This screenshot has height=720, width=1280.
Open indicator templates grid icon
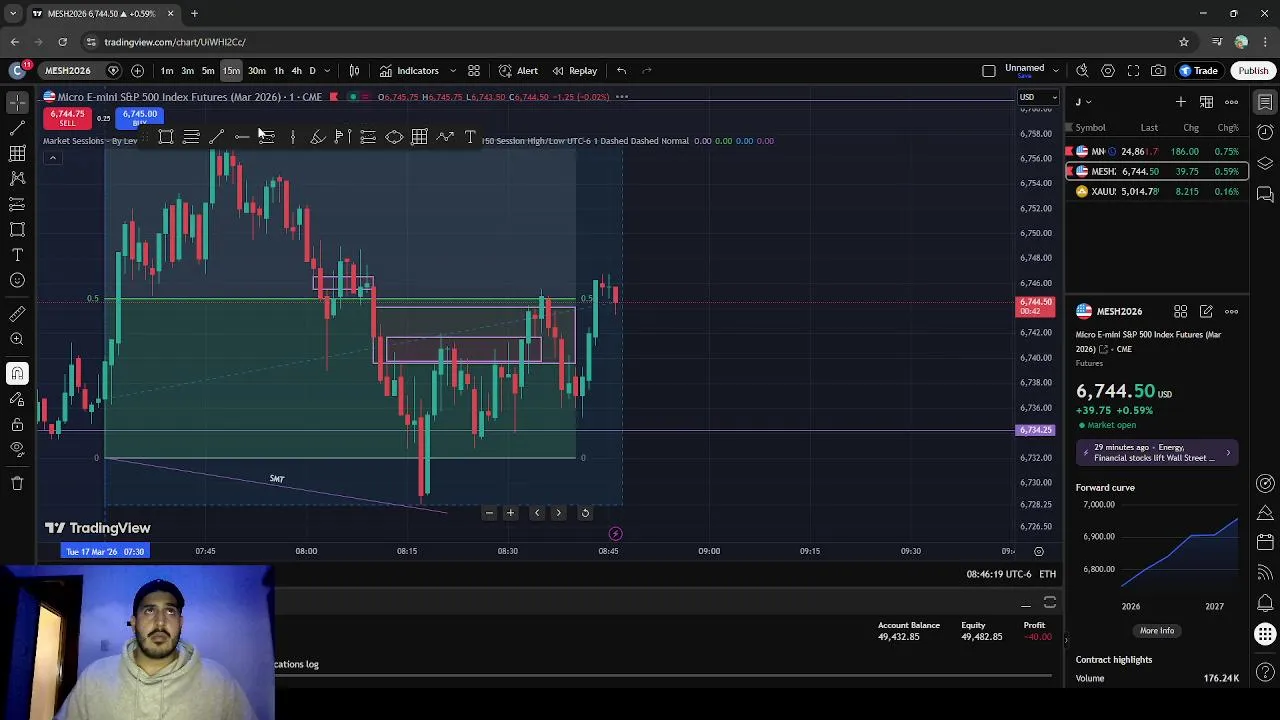[474, 71]
